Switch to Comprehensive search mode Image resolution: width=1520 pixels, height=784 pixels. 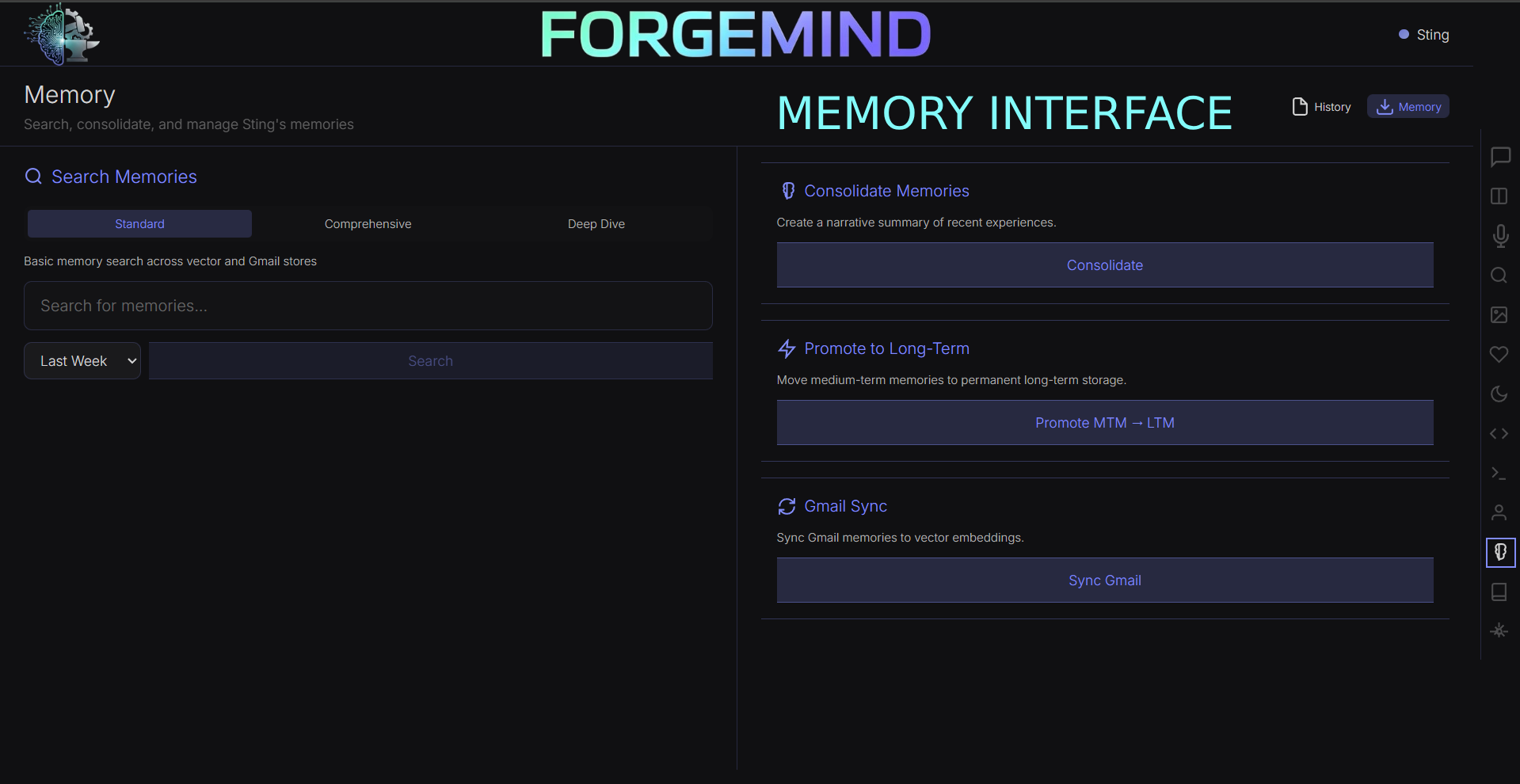pos(368,224)
